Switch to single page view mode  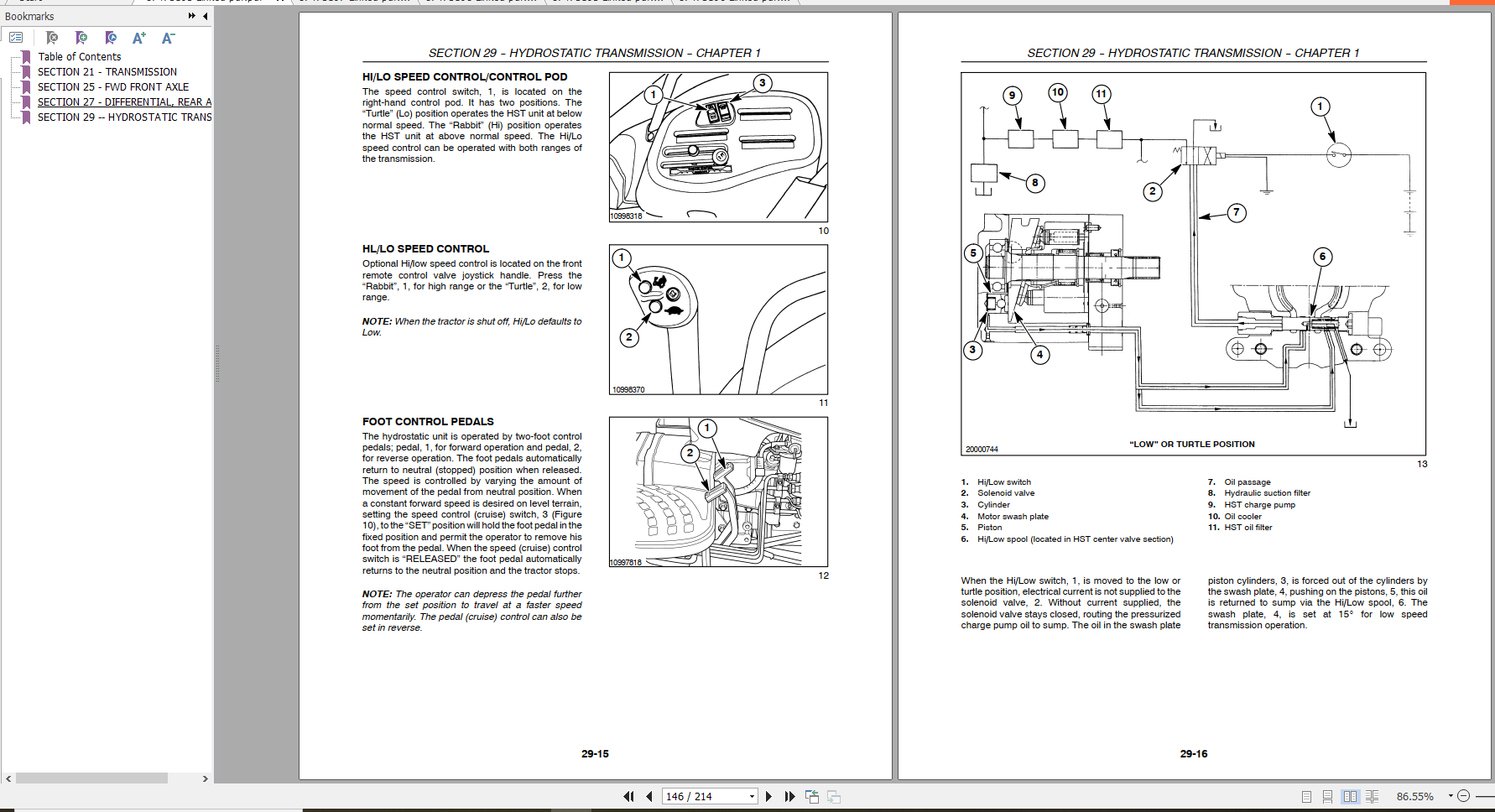pyautogui.click(x=1305, y=795)
